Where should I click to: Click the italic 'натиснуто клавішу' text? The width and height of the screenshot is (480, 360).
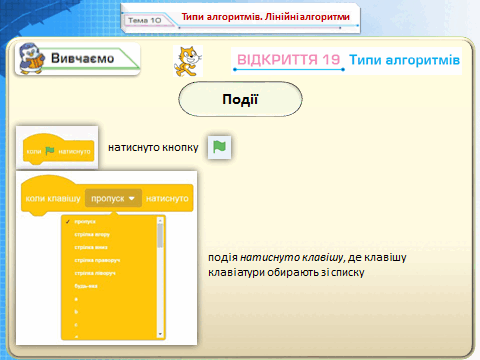[291, 257]
